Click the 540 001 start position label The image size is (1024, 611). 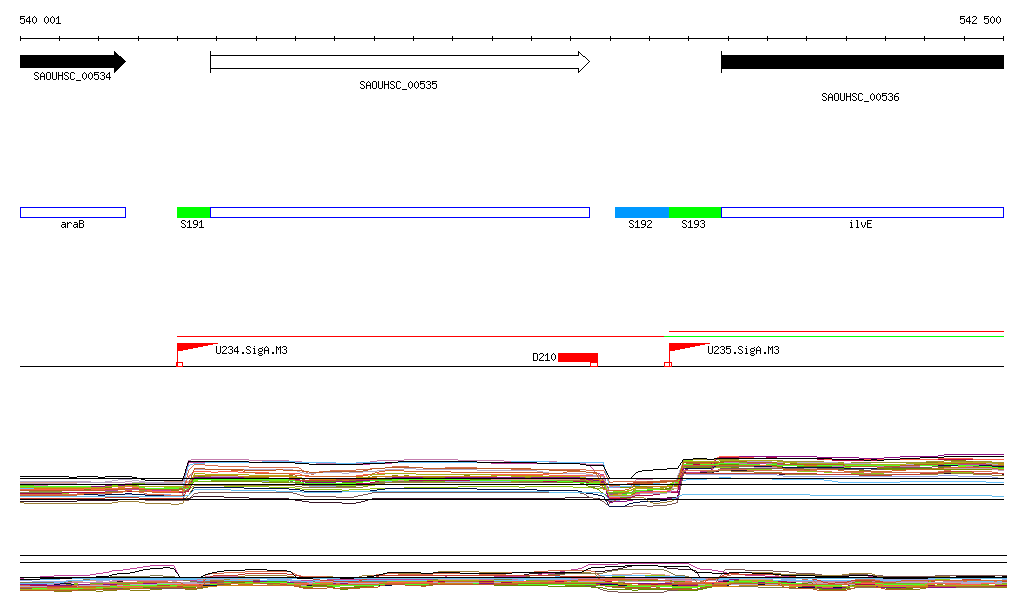[40, 20]
